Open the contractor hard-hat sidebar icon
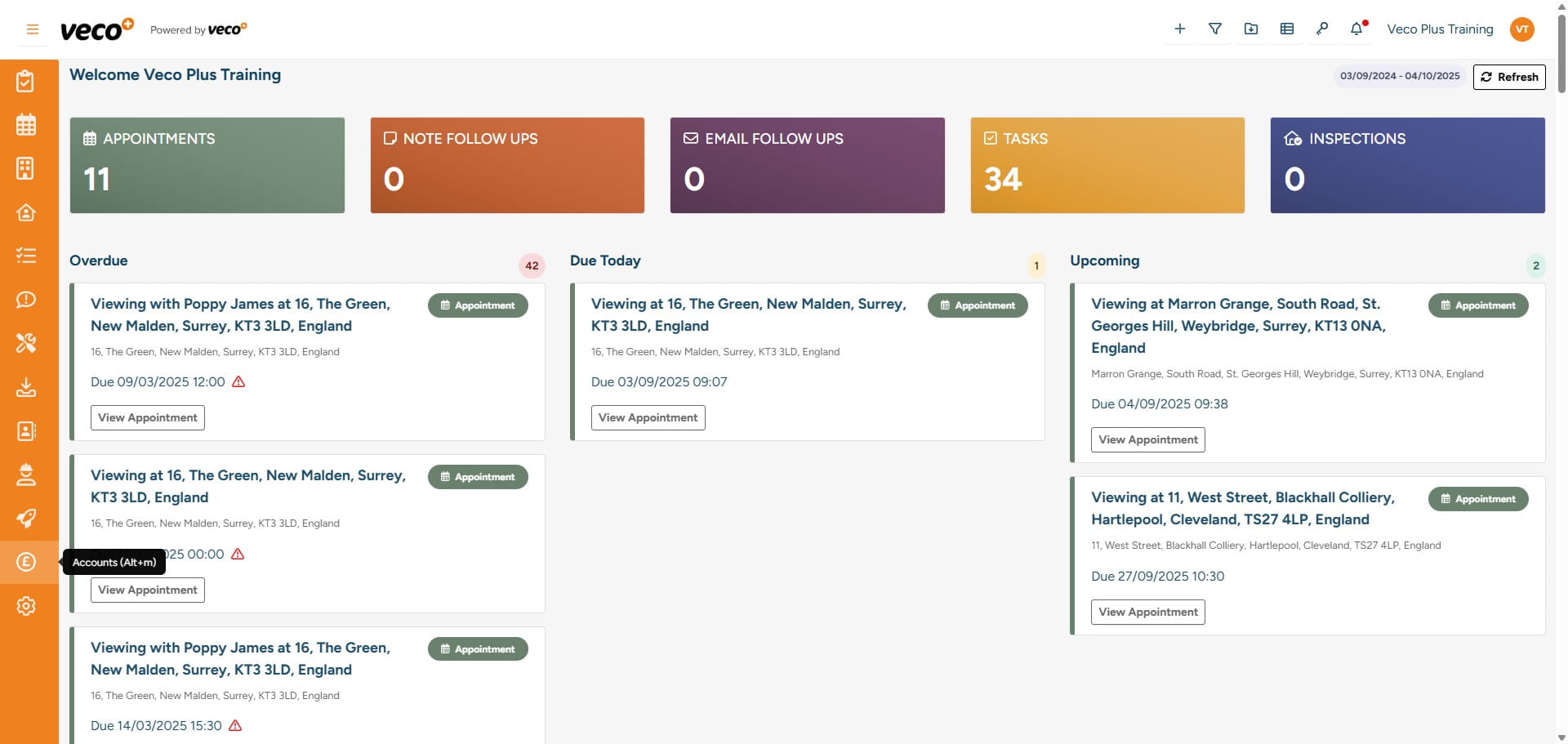This screenshot has width=1568, height=744. point(26,474)
